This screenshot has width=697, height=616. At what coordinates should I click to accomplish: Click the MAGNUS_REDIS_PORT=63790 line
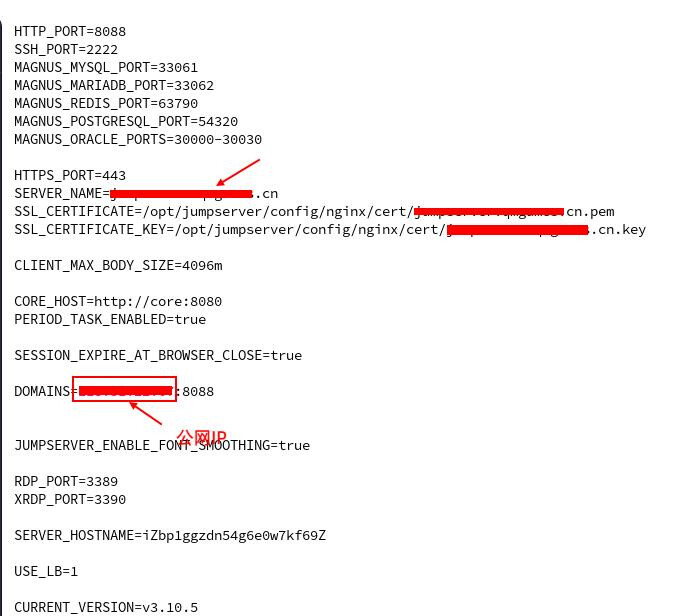pos(106,104)
